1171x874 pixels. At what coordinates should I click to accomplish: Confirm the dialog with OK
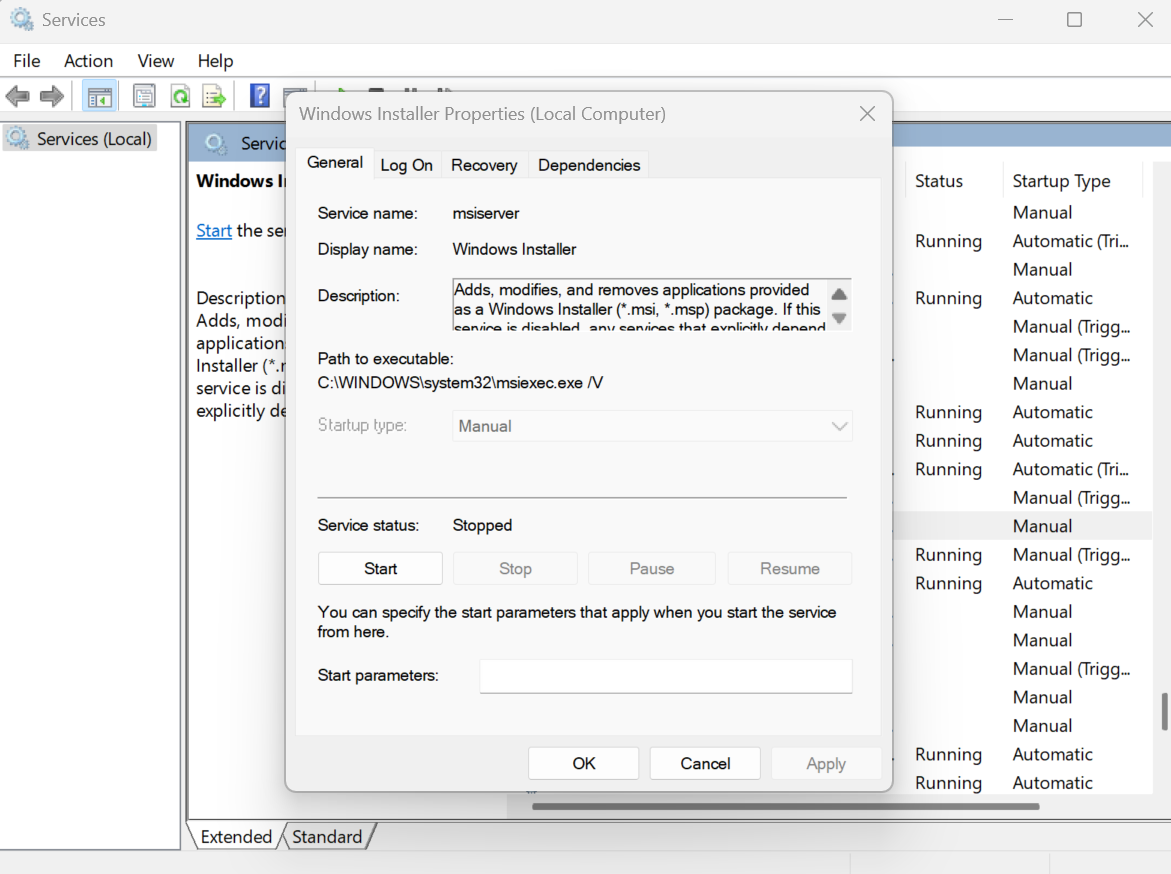(x=583, y=763)
